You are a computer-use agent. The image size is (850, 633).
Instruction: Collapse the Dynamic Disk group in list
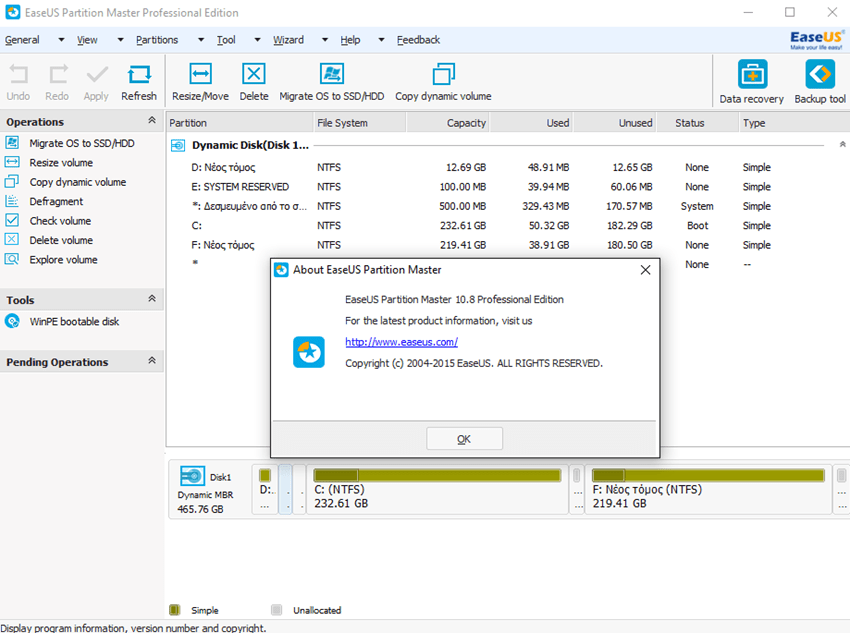pos(842,145)
